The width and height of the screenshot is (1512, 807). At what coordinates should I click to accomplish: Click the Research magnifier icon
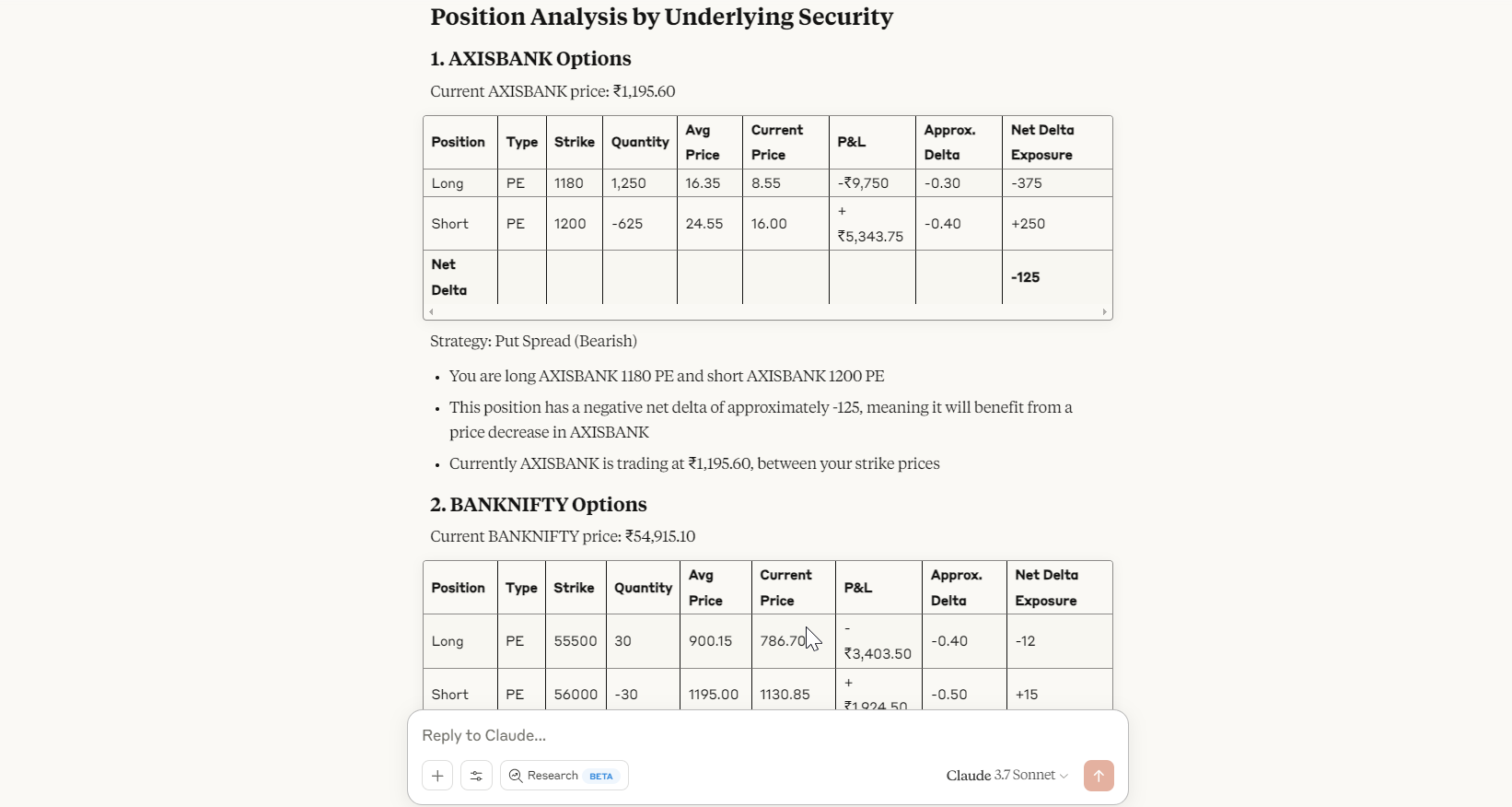click(516, 776)
